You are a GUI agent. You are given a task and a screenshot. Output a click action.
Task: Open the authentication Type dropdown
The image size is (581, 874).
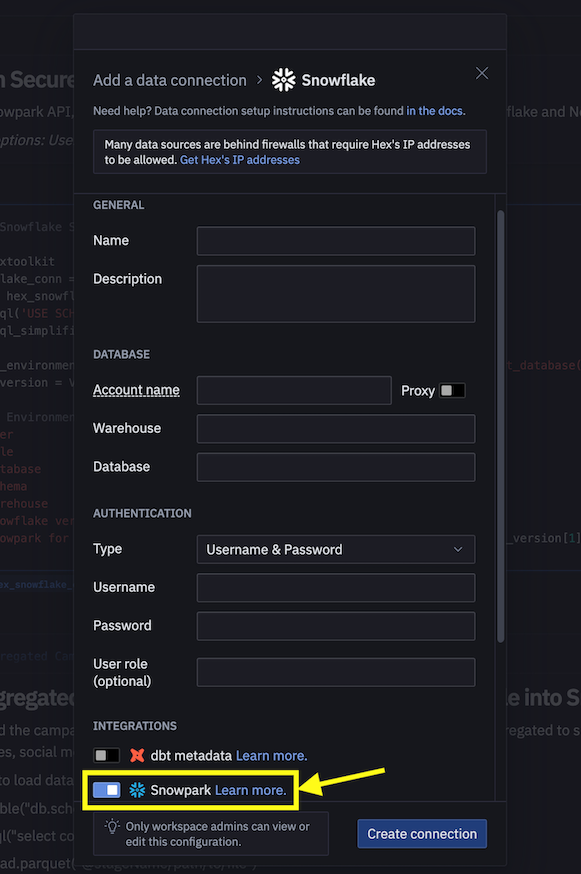(336, 550)
